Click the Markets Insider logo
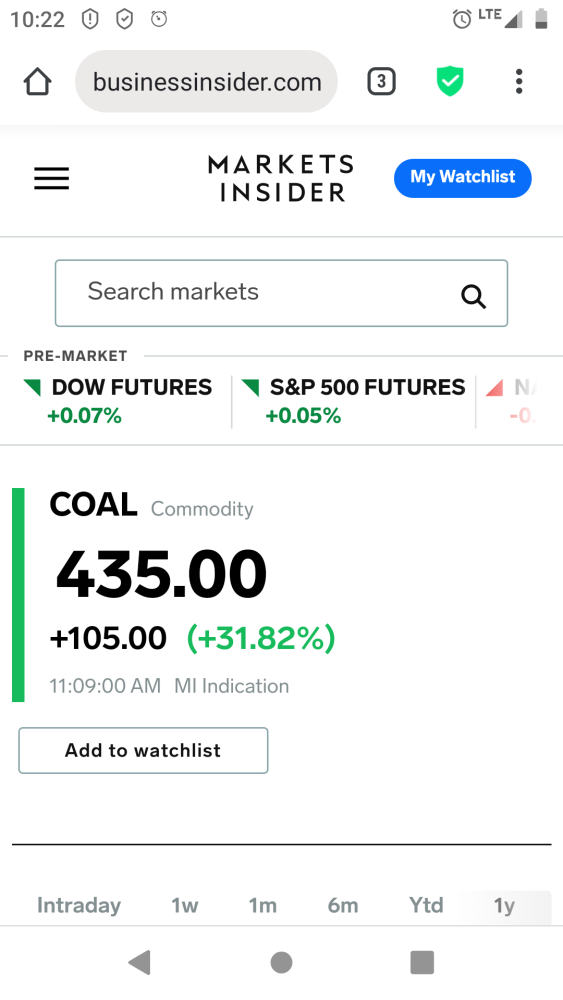The image size is (563, 1000). 281,178
